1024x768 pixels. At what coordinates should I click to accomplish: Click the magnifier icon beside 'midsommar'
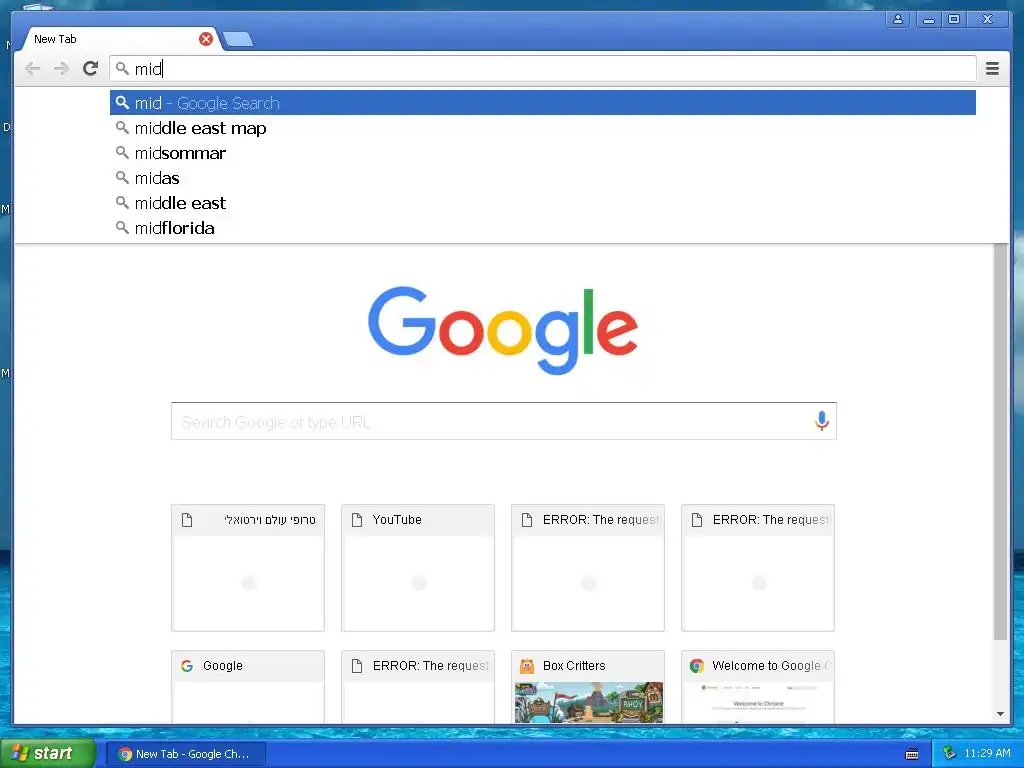tap(122, 152)
